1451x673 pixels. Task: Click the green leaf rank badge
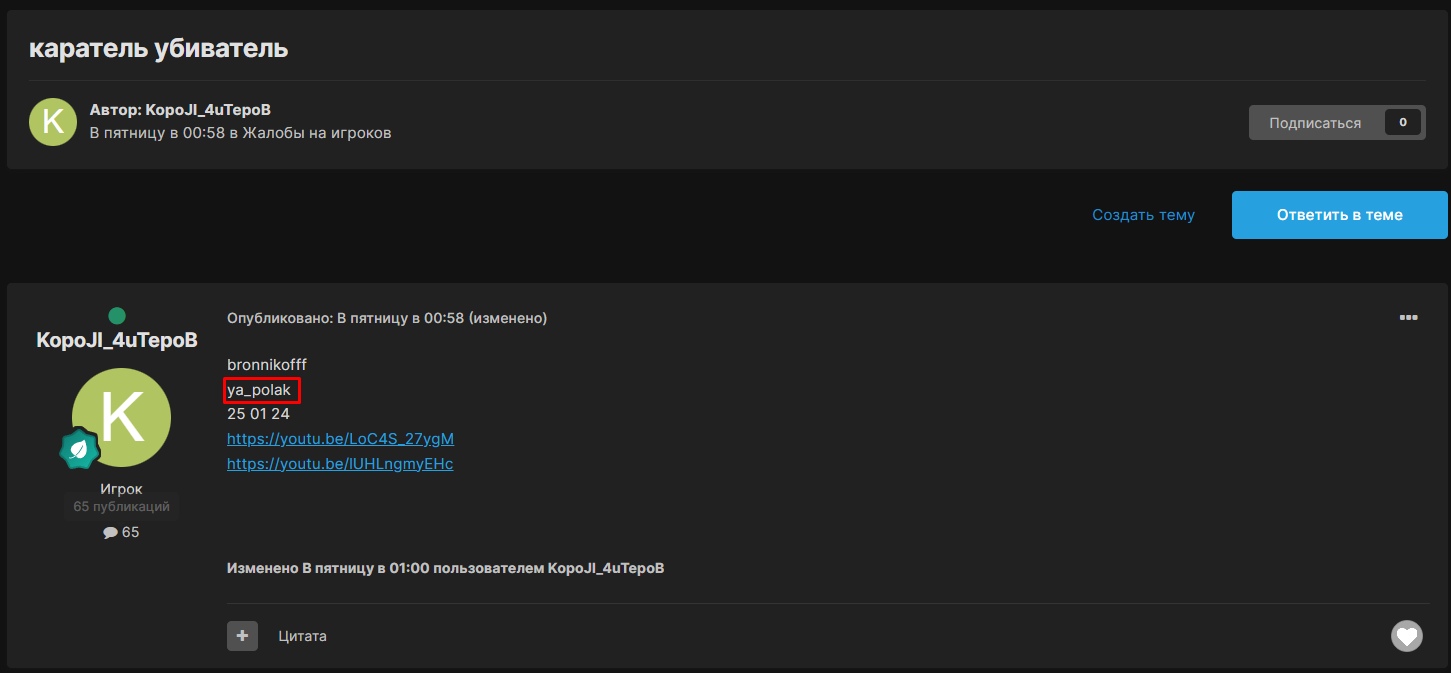pyautogui.click(x=79, y=450)
